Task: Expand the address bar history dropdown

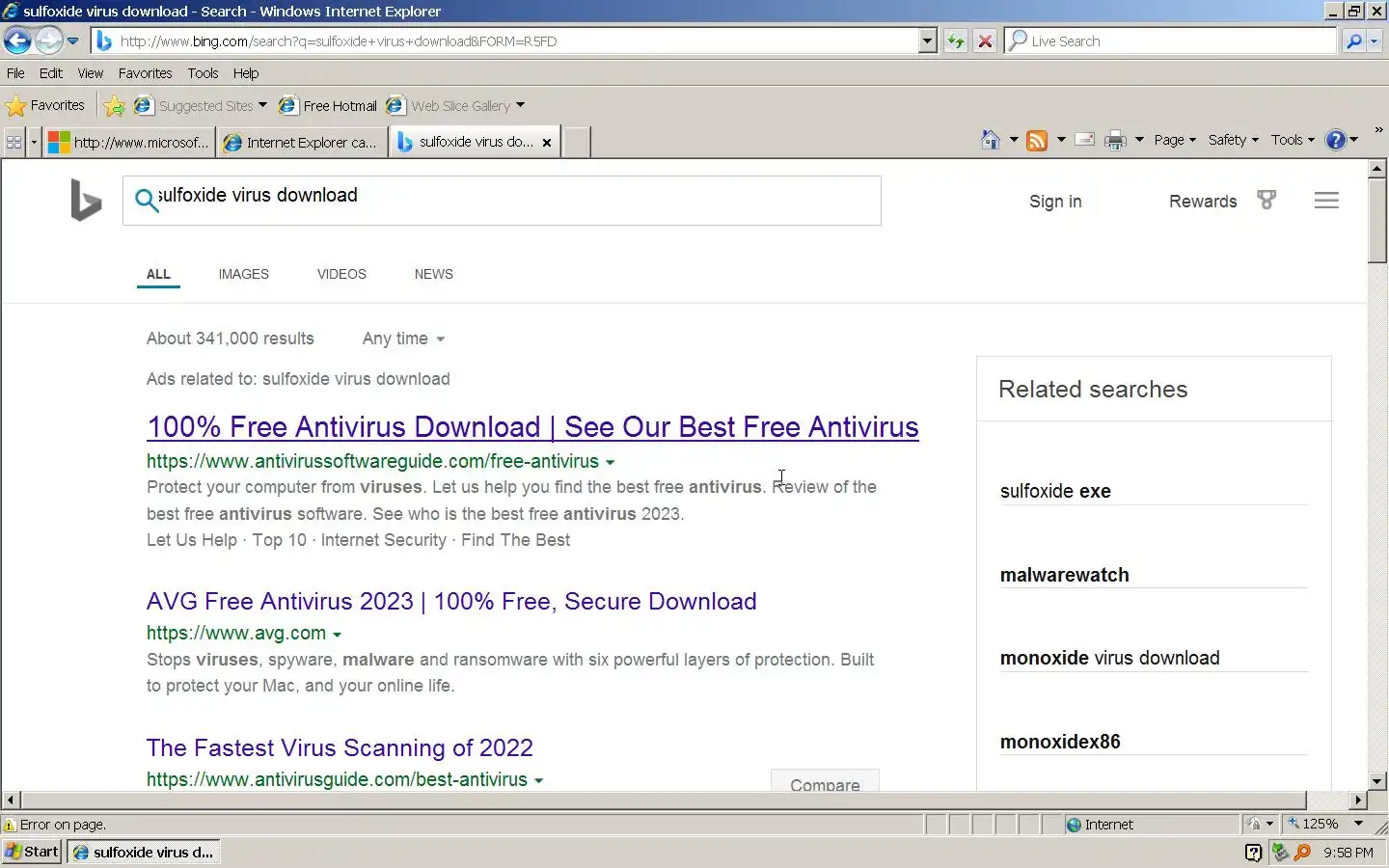Action: coord(927,41)
